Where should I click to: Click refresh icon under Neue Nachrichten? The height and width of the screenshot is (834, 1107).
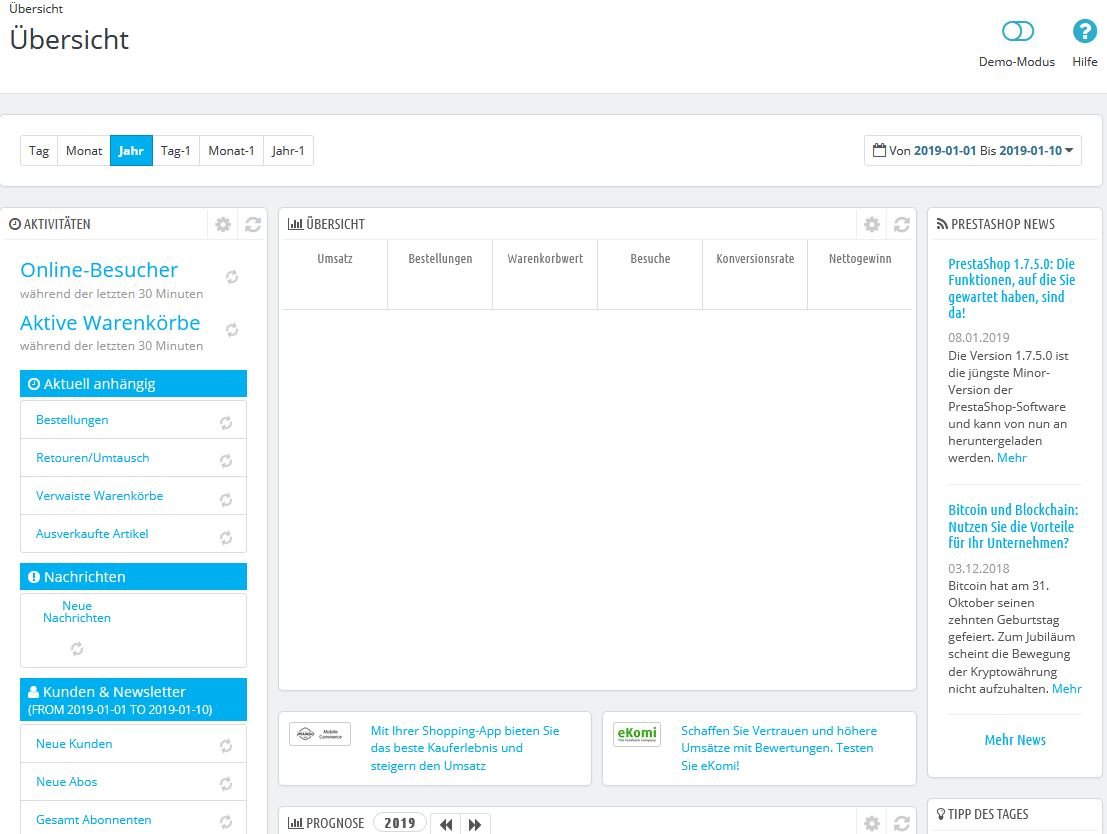(77, 648)
